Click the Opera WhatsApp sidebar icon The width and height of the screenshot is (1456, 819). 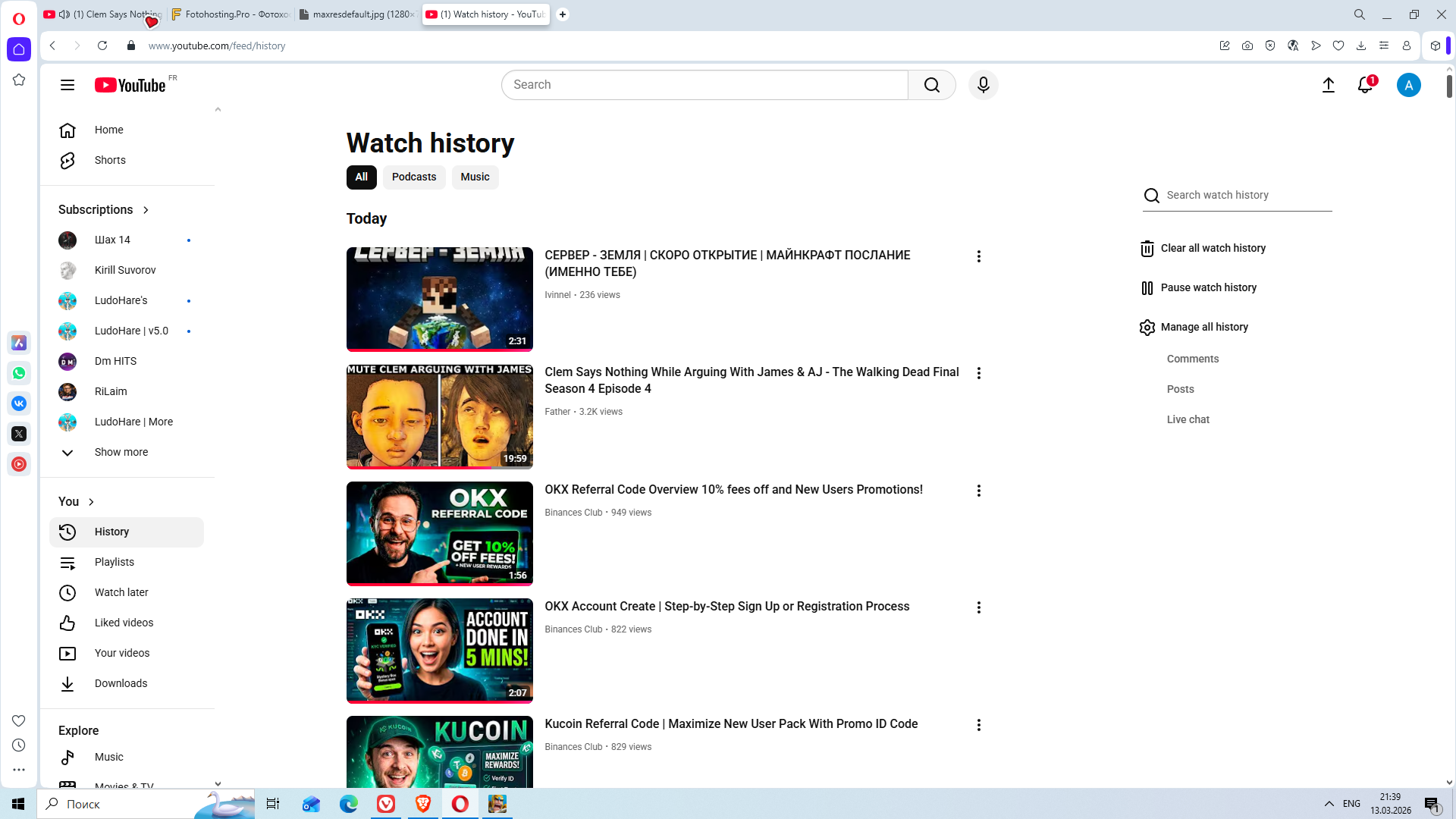click(19, 373)
